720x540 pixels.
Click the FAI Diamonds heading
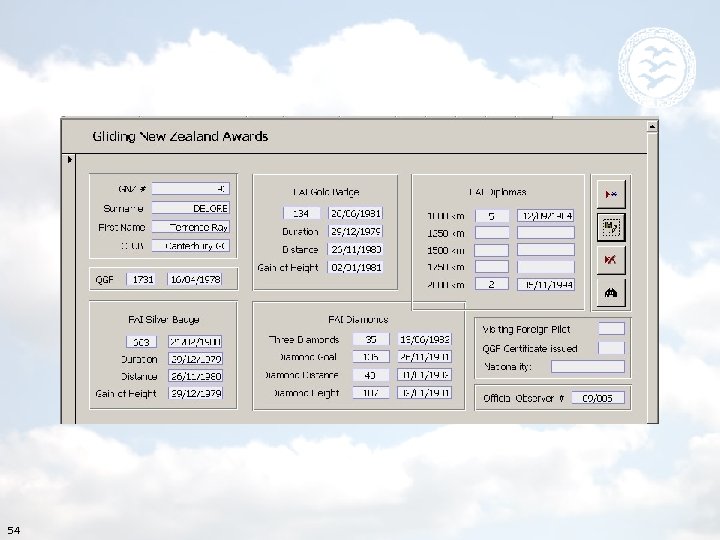(x=358, y=319)
